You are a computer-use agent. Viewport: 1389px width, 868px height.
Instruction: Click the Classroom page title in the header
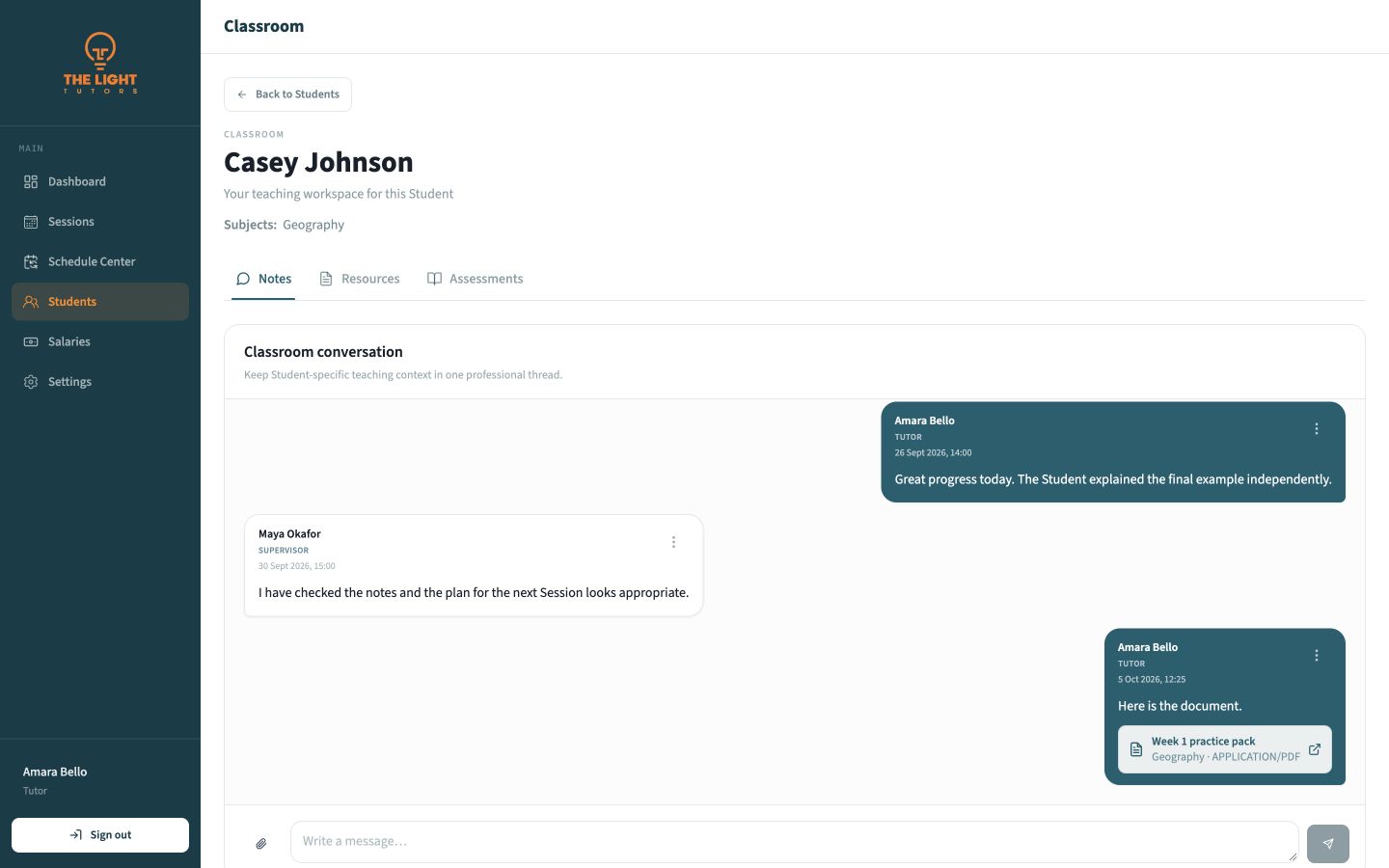263,26
